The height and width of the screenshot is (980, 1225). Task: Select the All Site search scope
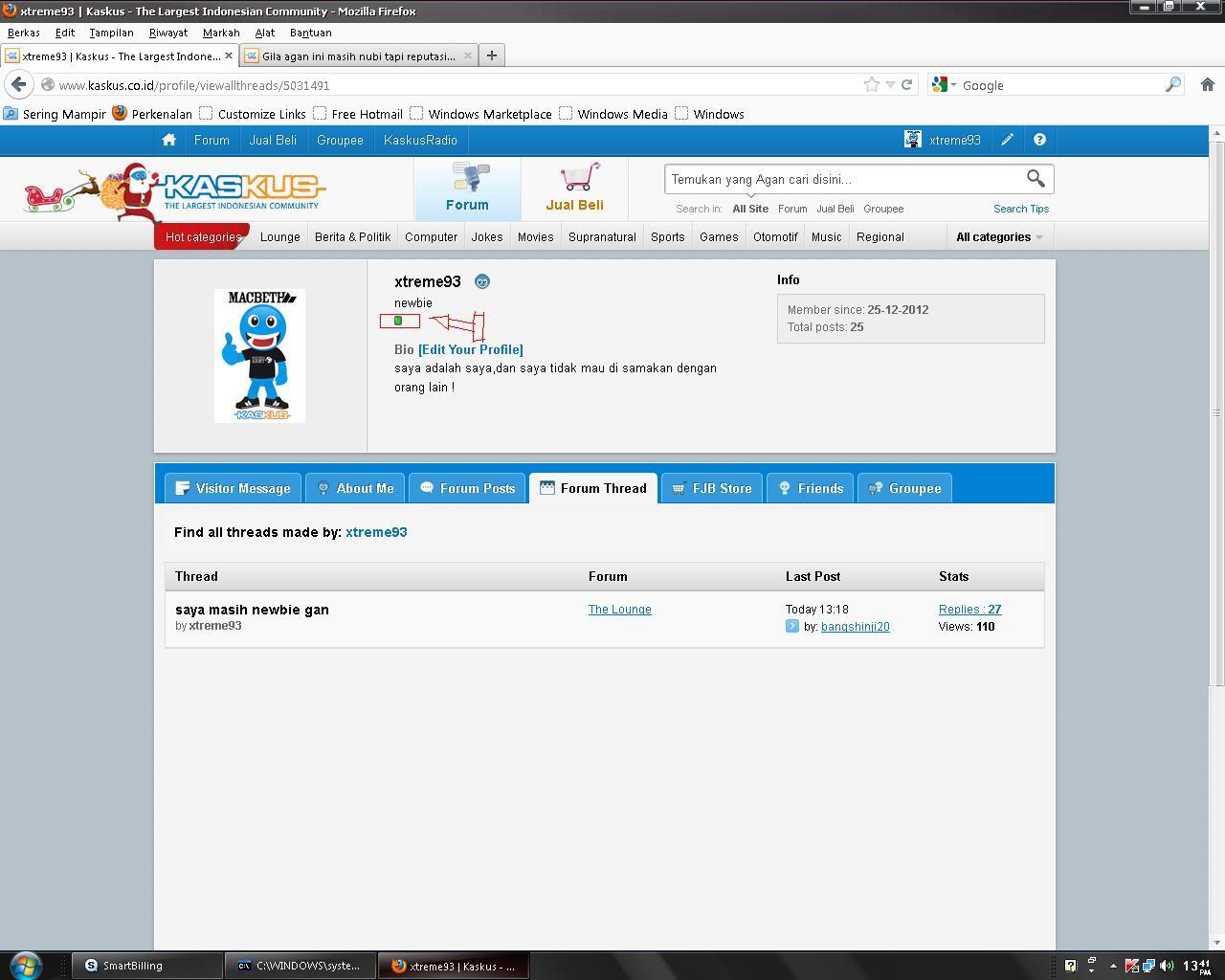[x=750, y=209]
